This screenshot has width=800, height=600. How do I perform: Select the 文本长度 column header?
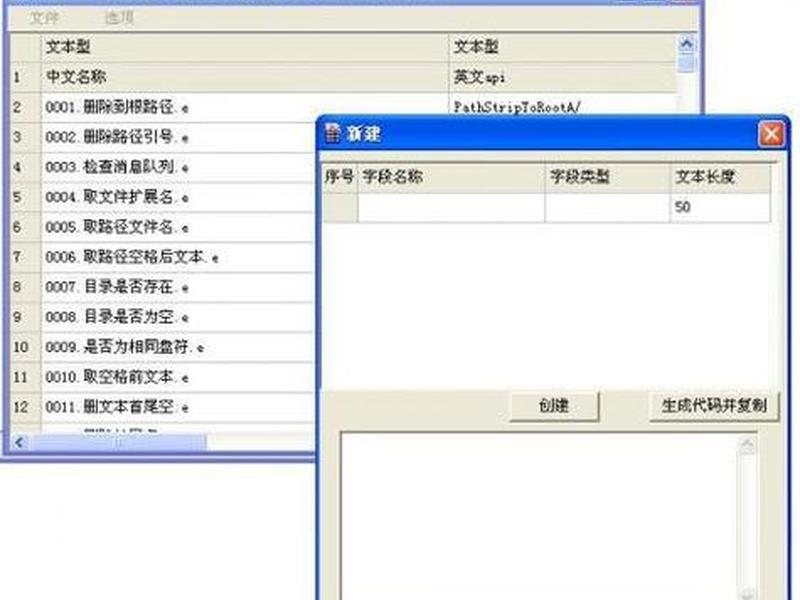coord(720,177)
